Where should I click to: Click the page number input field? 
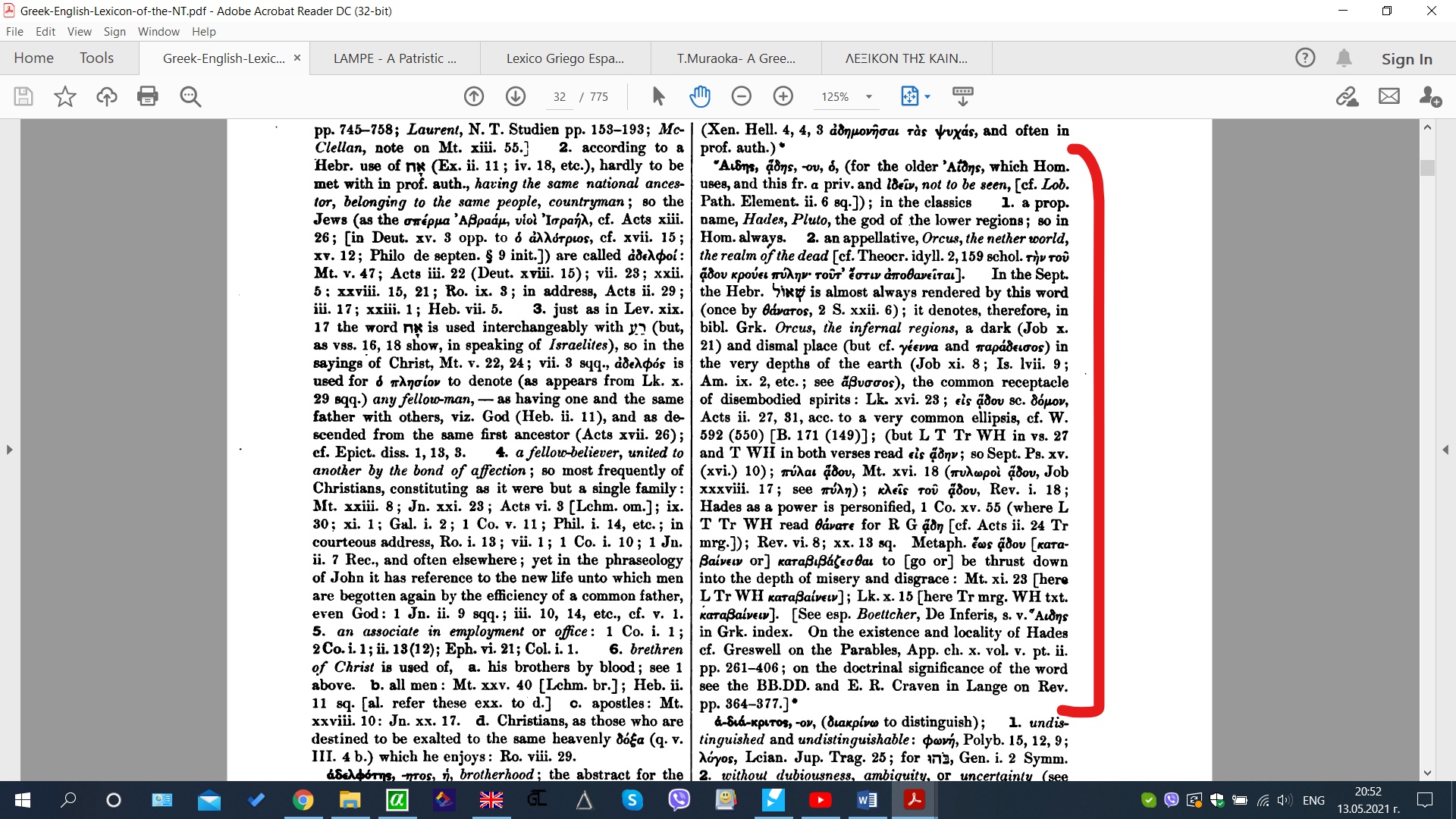tap(560, 97)
